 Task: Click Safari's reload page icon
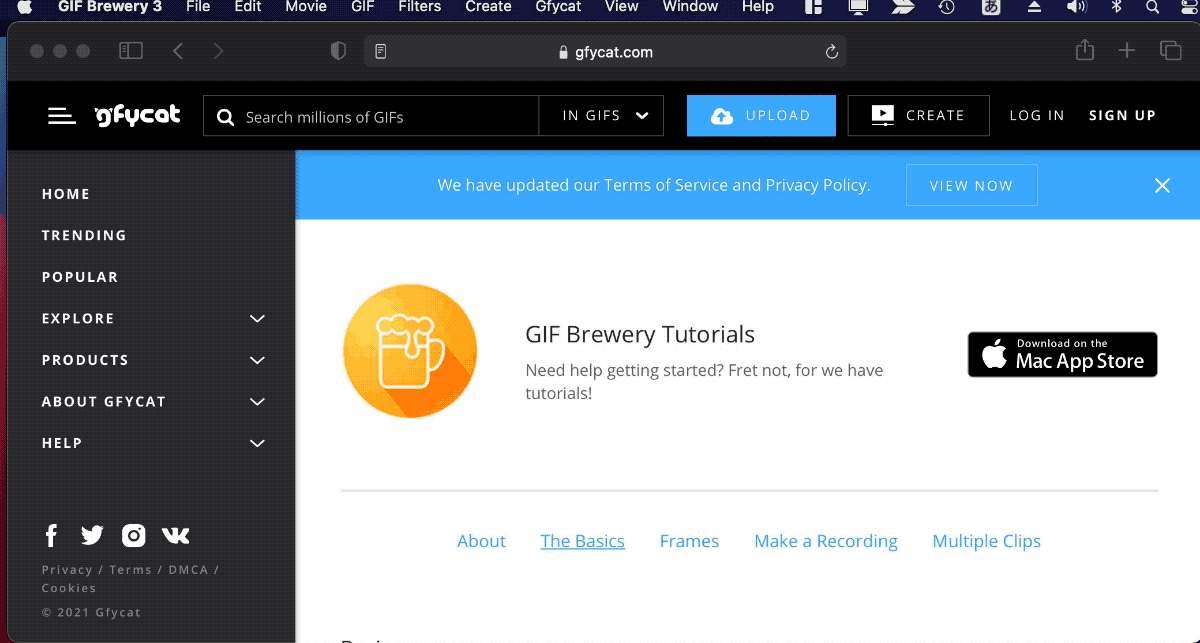pos(831,52)
